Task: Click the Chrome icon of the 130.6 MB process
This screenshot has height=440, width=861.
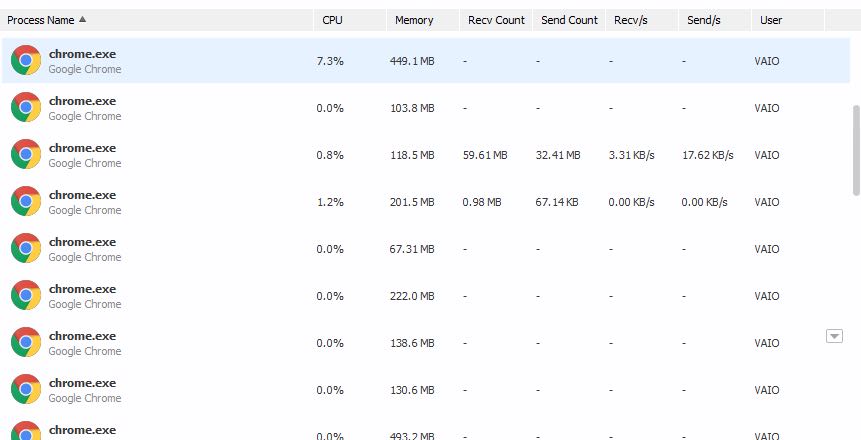Action: click(x=26, y=389)
